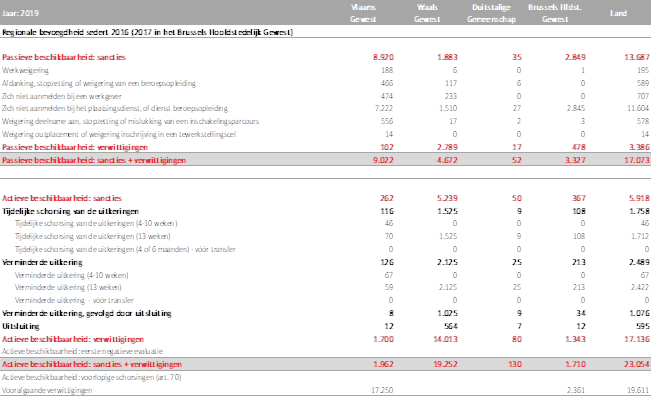This screenshot has width=652, height=397.
Task: Click total 17.073 in Land column
Action: tap(637, 160)
